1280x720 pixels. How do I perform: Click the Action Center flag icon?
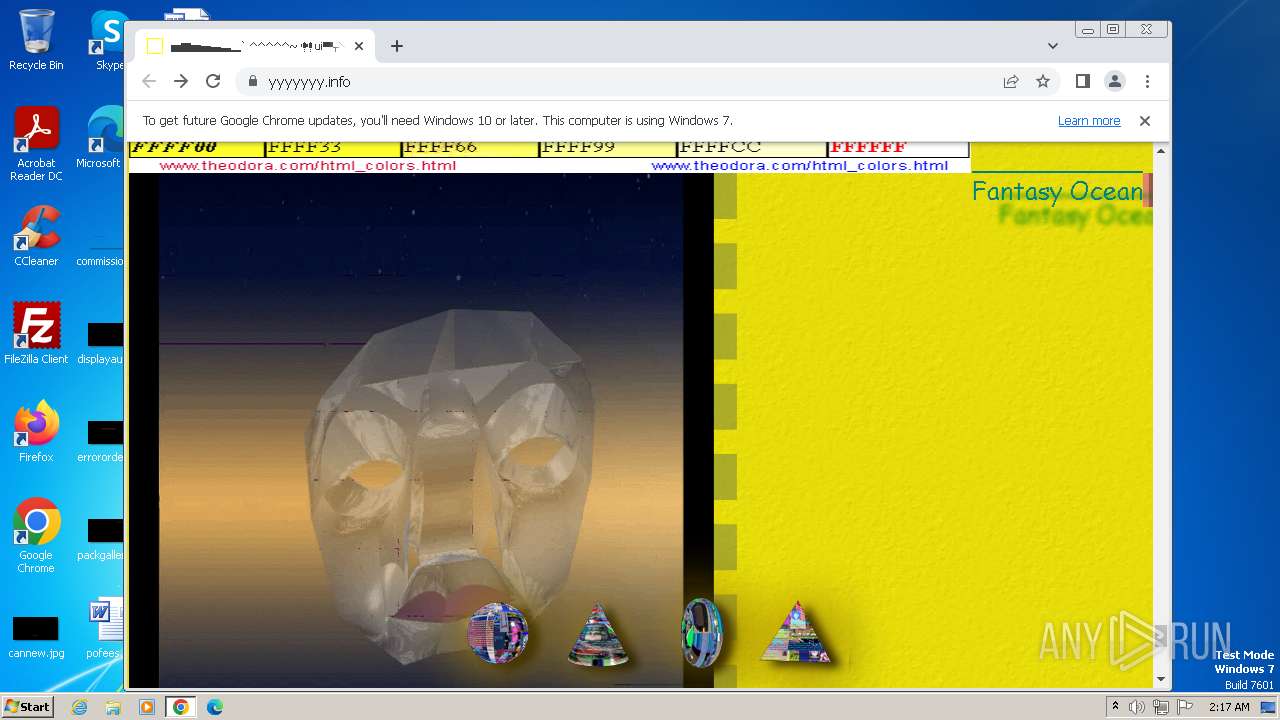pos(1183,707)
